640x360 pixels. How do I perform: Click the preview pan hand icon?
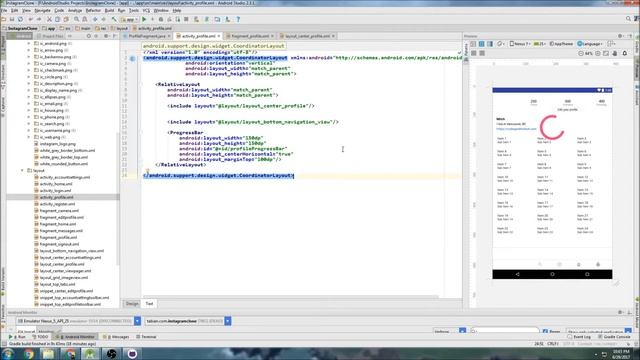click(x=615, y=53)
